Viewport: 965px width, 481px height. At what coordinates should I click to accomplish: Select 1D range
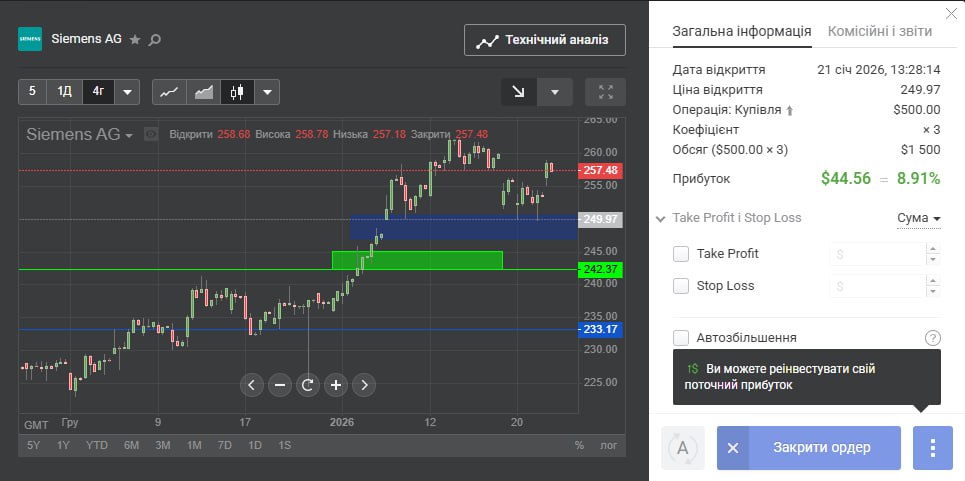(x=255, y=445)
